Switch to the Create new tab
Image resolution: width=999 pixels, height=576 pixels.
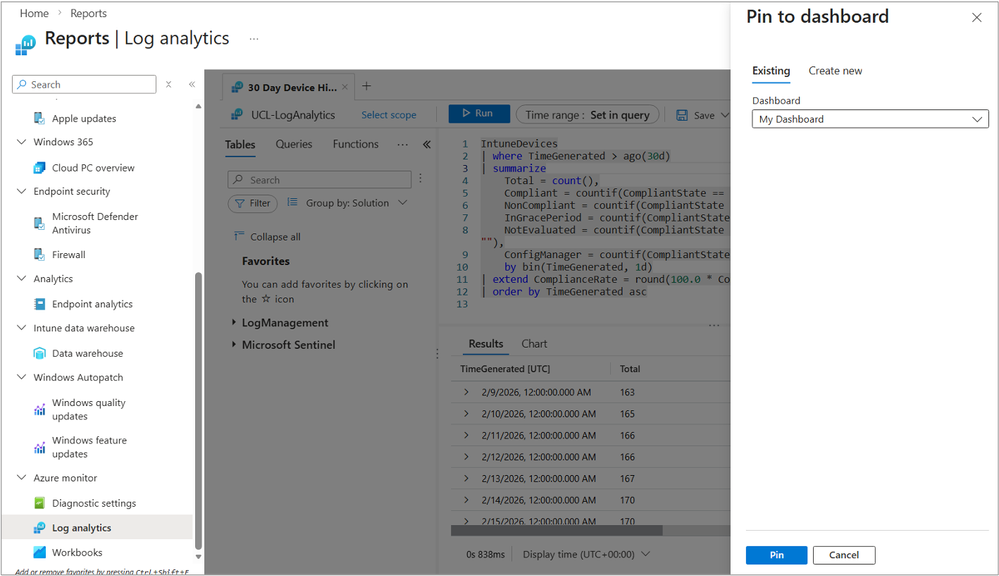835,71
